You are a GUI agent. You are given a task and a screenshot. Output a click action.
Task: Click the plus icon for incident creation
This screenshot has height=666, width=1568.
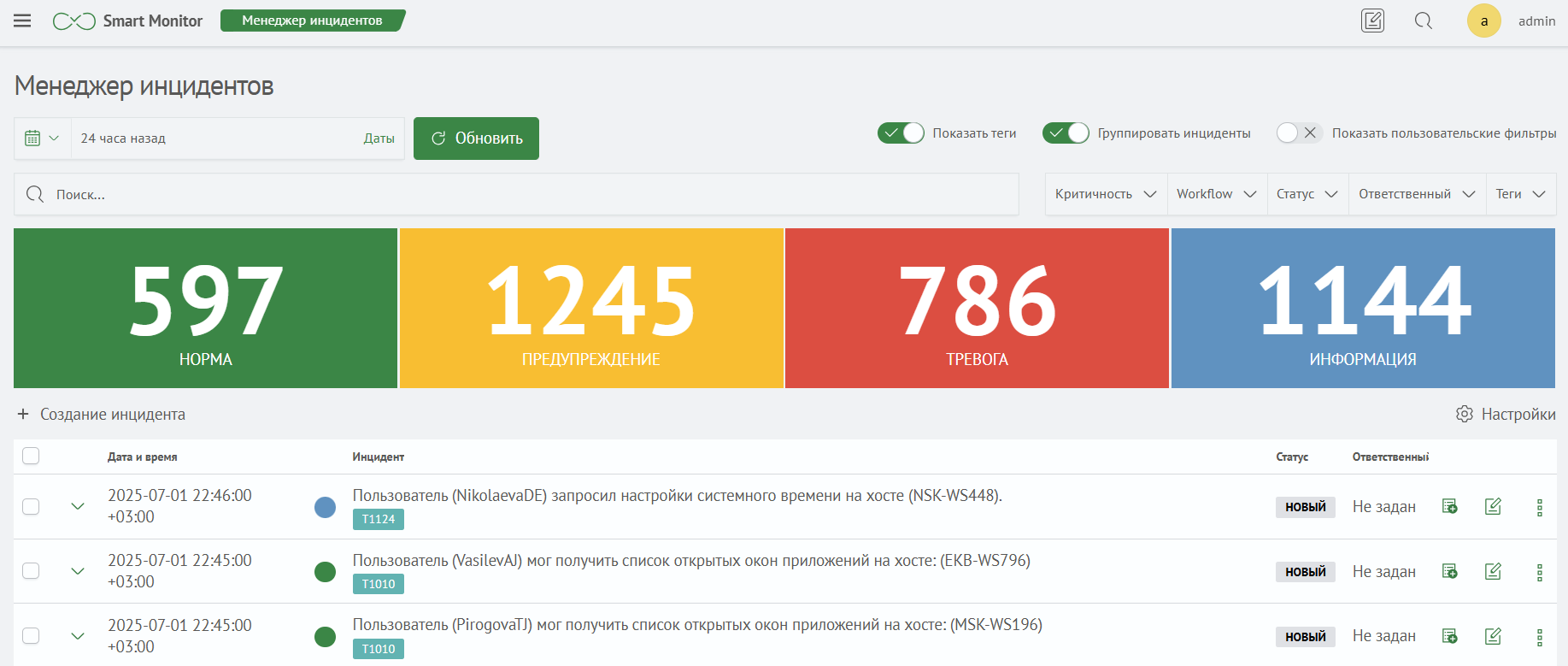[23, 414]
